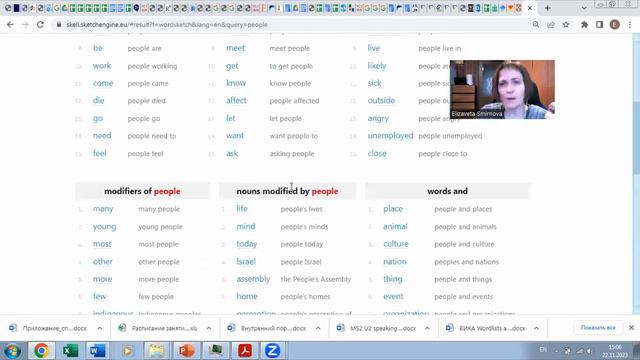Click the 'modifiers of people' heading
Screen dimensions: 640x360
coord(142,191)
